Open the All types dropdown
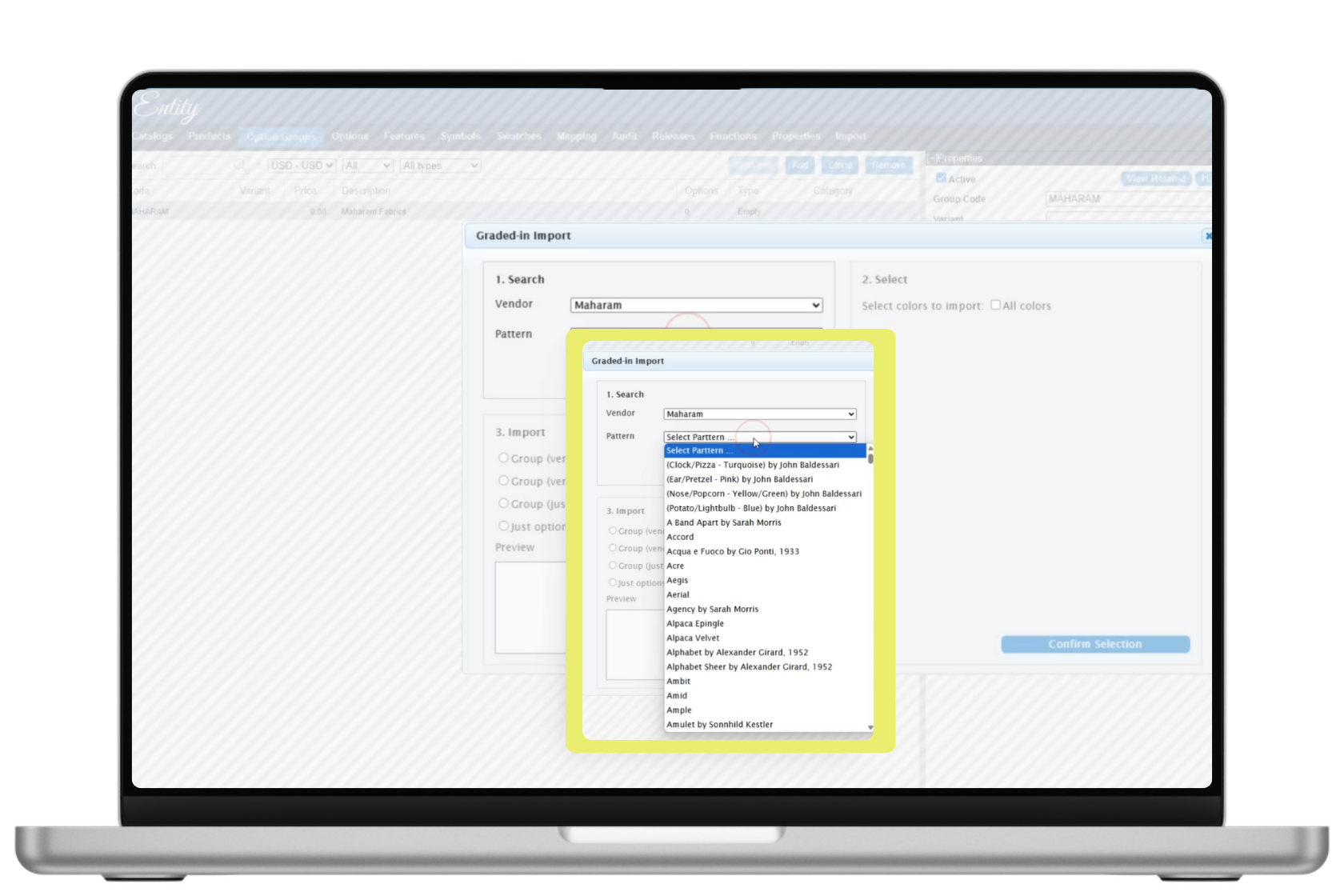Viewport: 1344px width, 896px height. click(x=440, y=166)
